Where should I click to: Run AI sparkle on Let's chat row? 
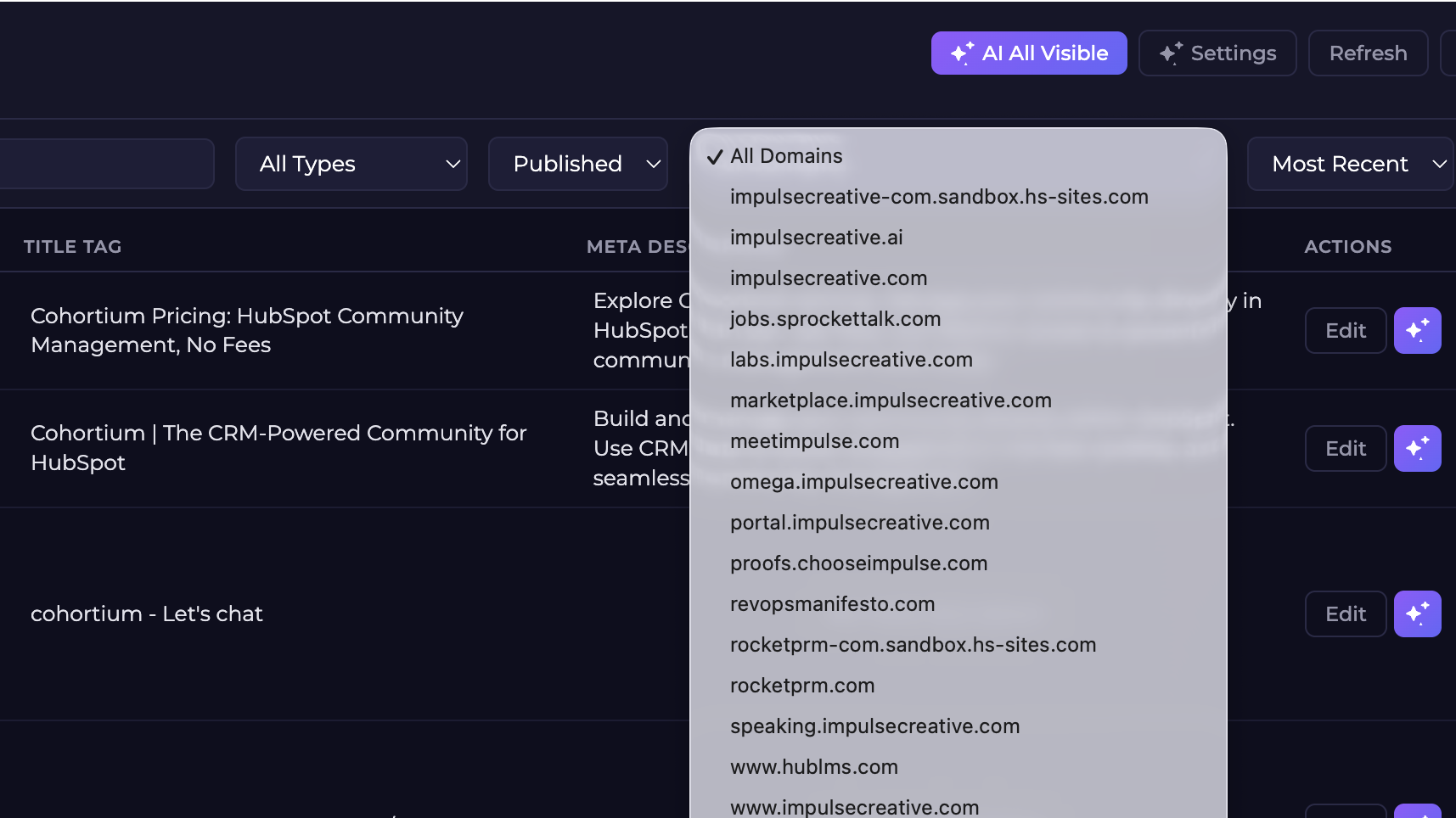(x=1418, y=614)
